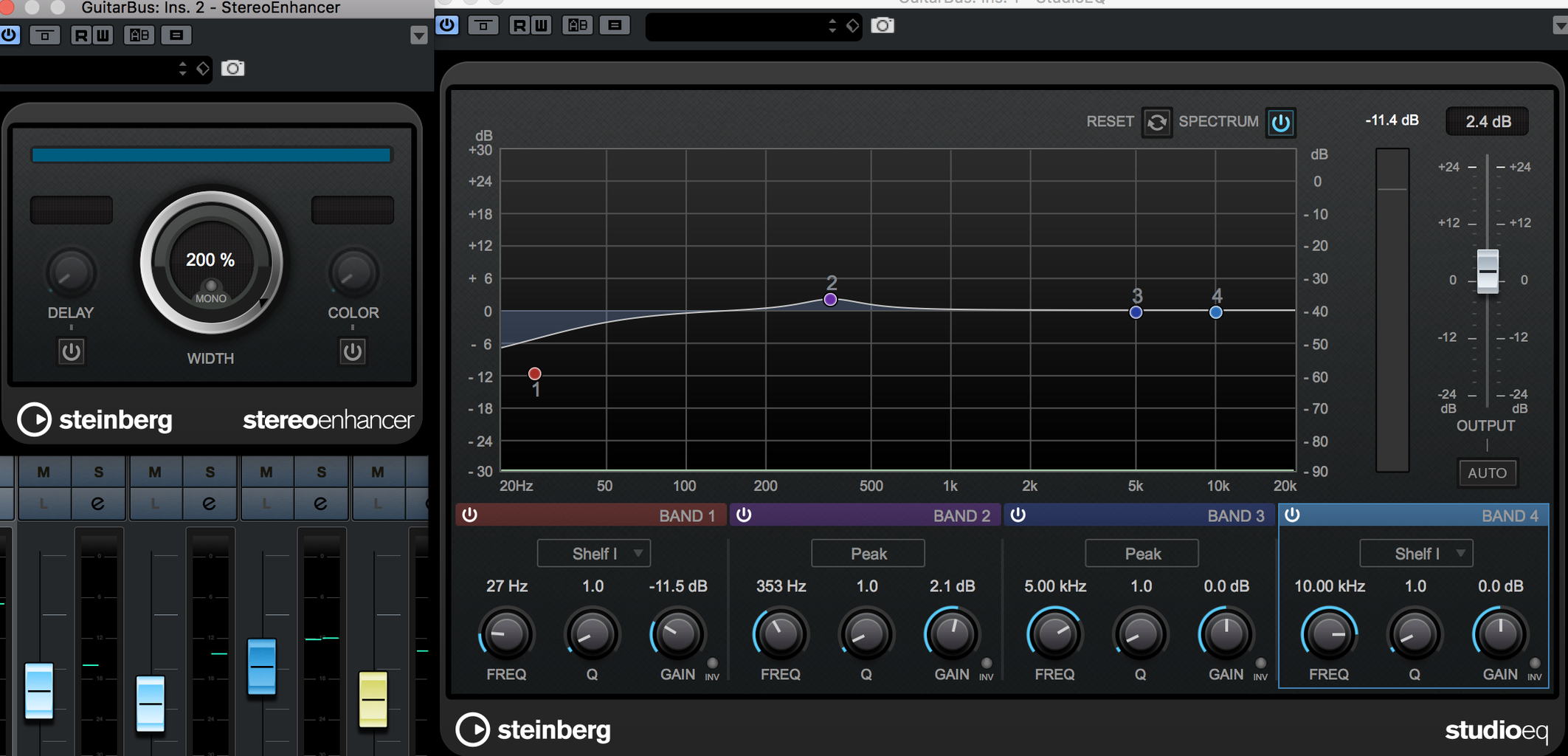Click the bypass icon in the StudioEQ window
The width and height of the screenshot is (1568, 756).
[x=483, y=25]
